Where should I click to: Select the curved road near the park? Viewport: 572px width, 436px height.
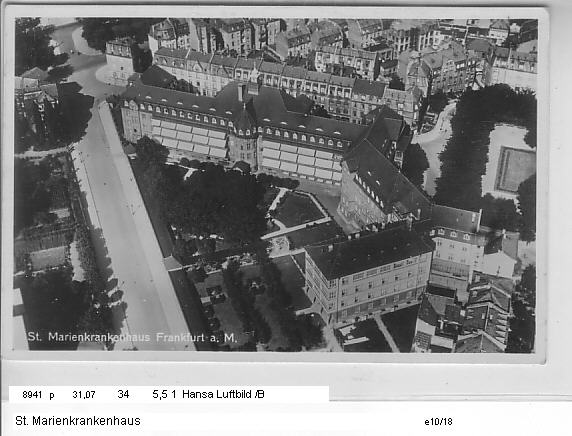(x=435, y=146)
